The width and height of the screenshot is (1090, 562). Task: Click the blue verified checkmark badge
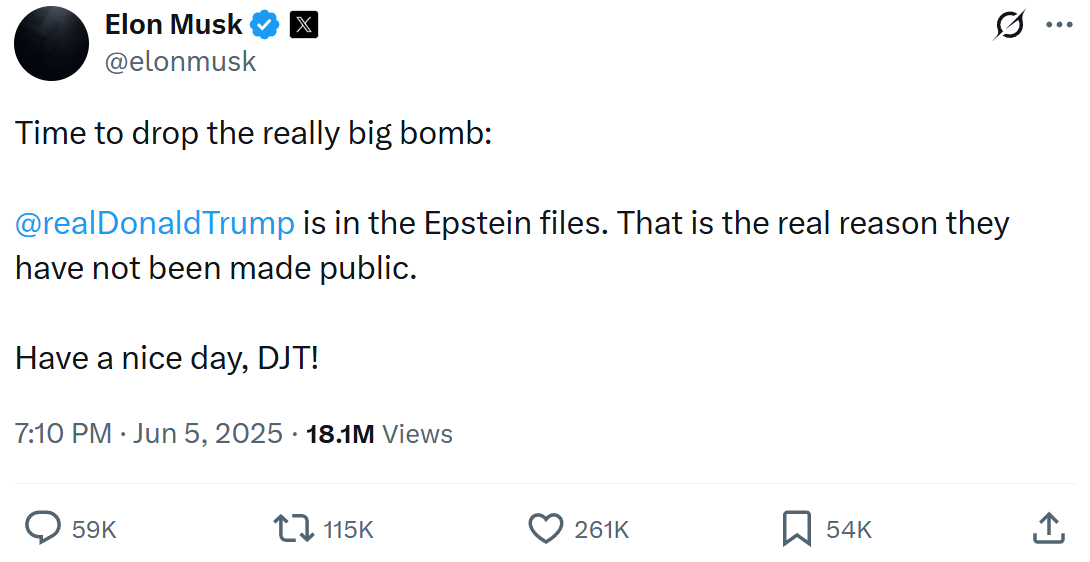pos(265,26)
